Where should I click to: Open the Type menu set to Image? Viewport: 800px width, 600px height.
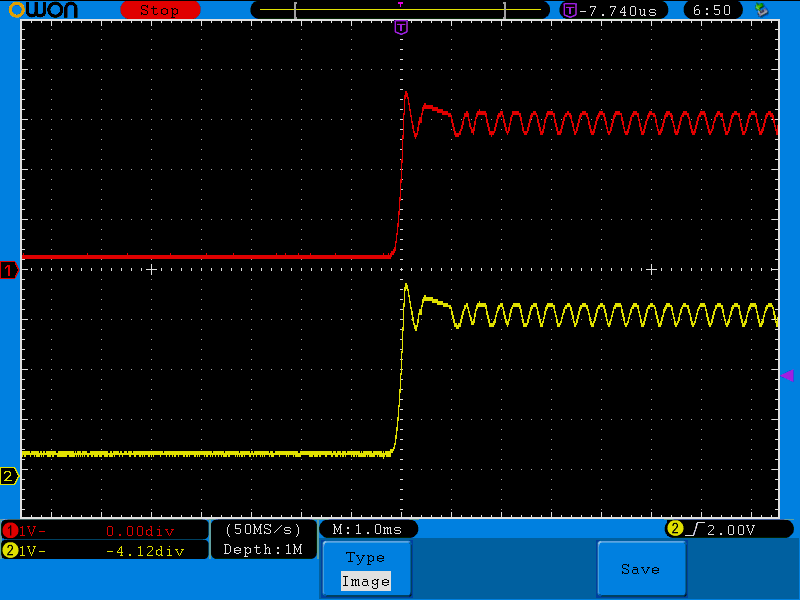(365, 569)
